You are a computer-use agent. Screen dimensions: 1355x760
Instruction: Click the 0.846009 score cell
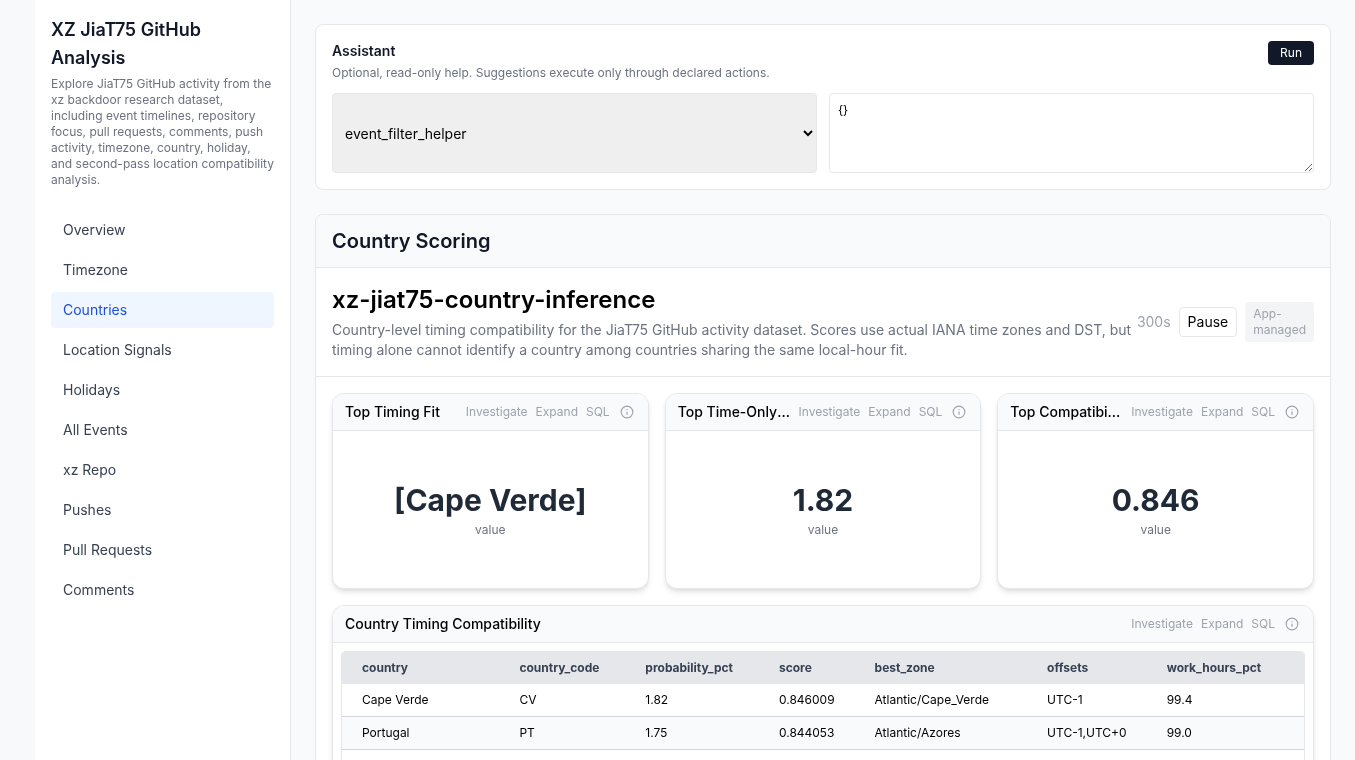coord(806,700)
